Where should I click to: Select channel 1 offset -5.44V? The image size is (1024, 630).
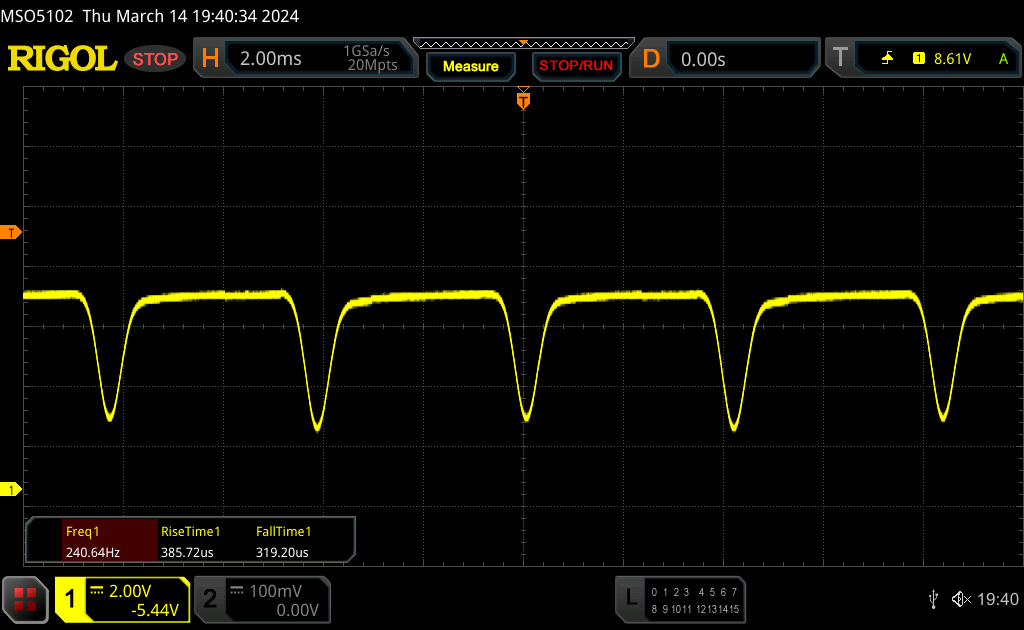155,610
